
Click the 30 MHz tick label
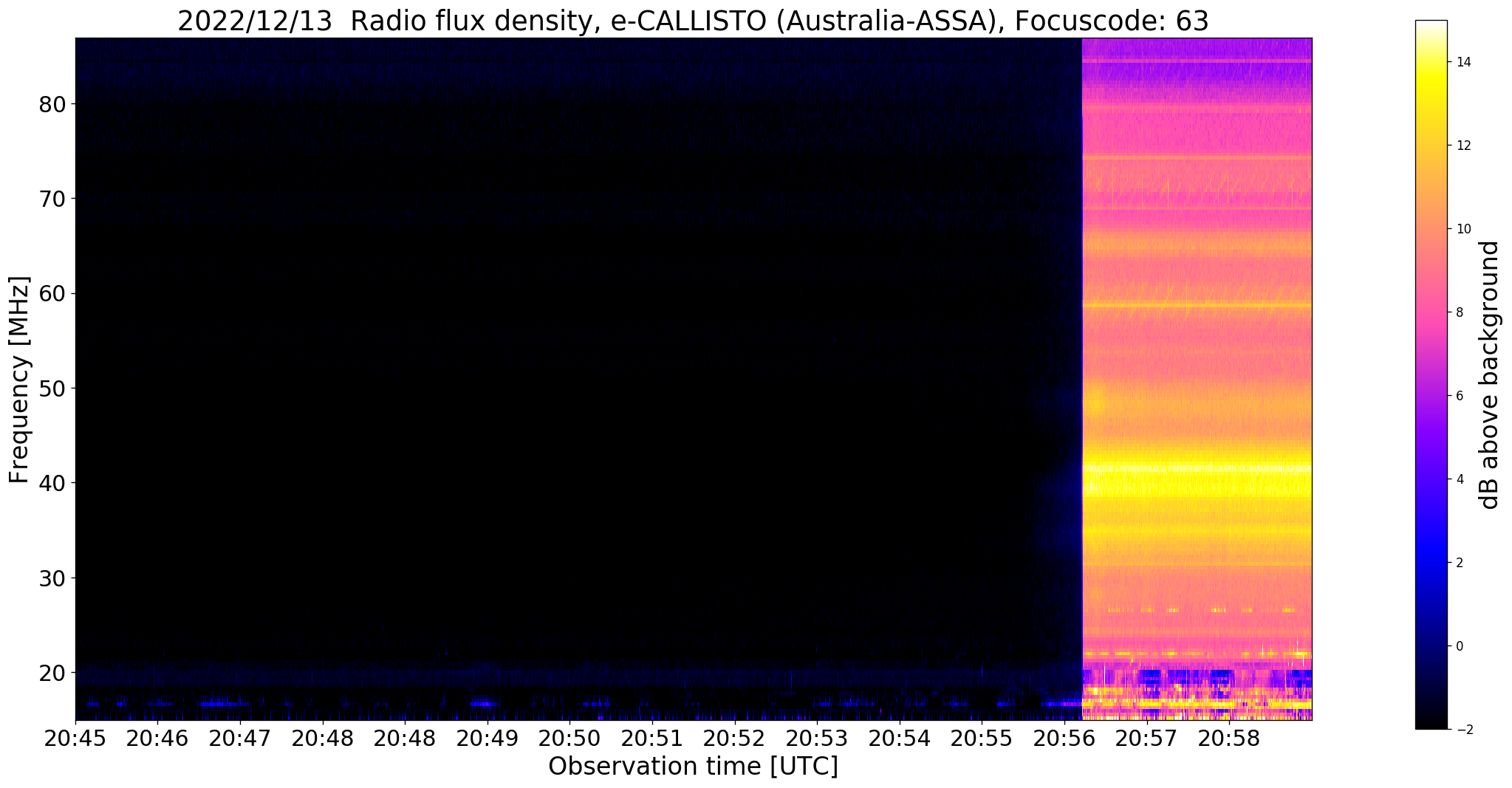[52, 578]
